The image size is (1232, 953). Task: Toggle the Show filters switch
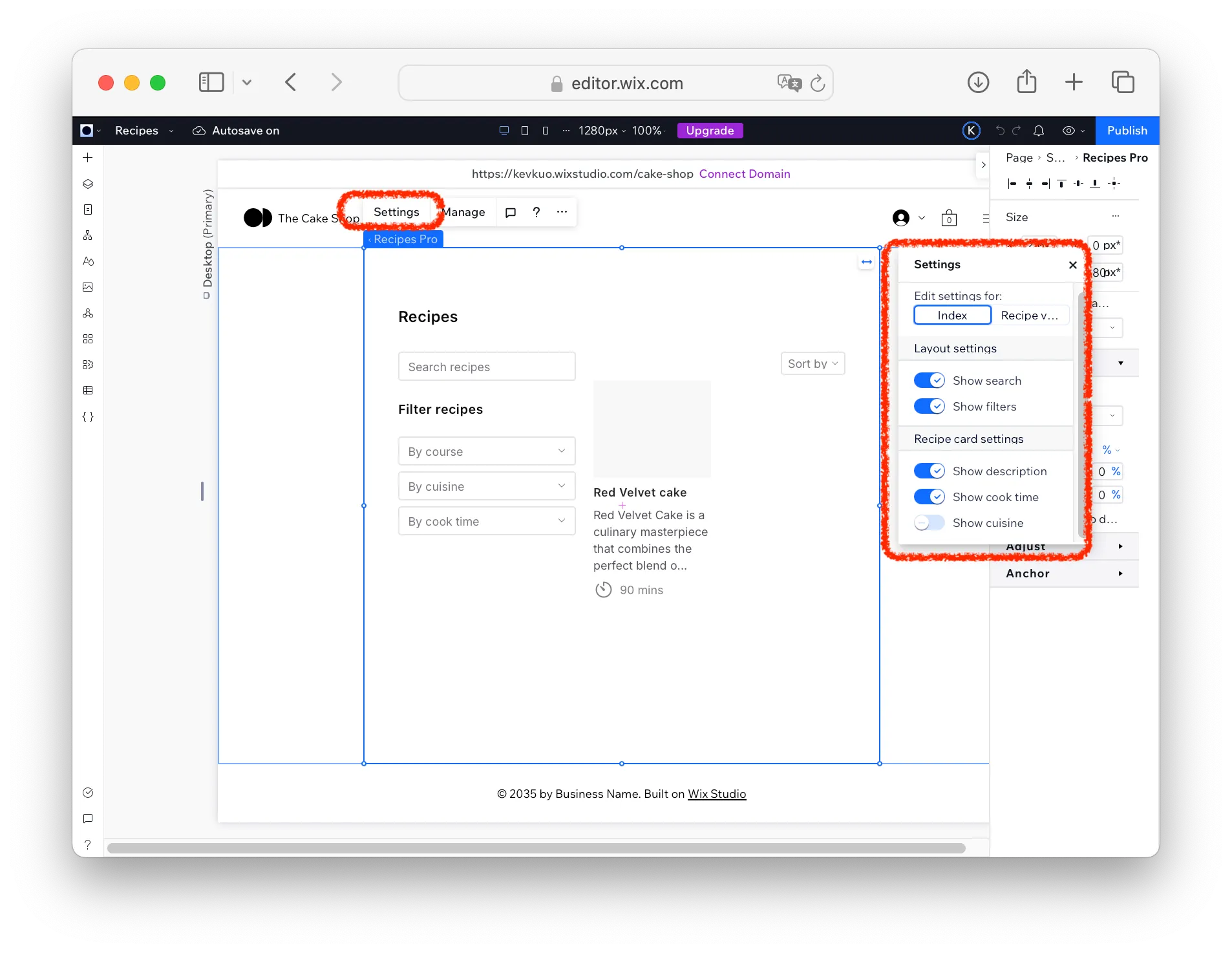click(x=929, y=407)
